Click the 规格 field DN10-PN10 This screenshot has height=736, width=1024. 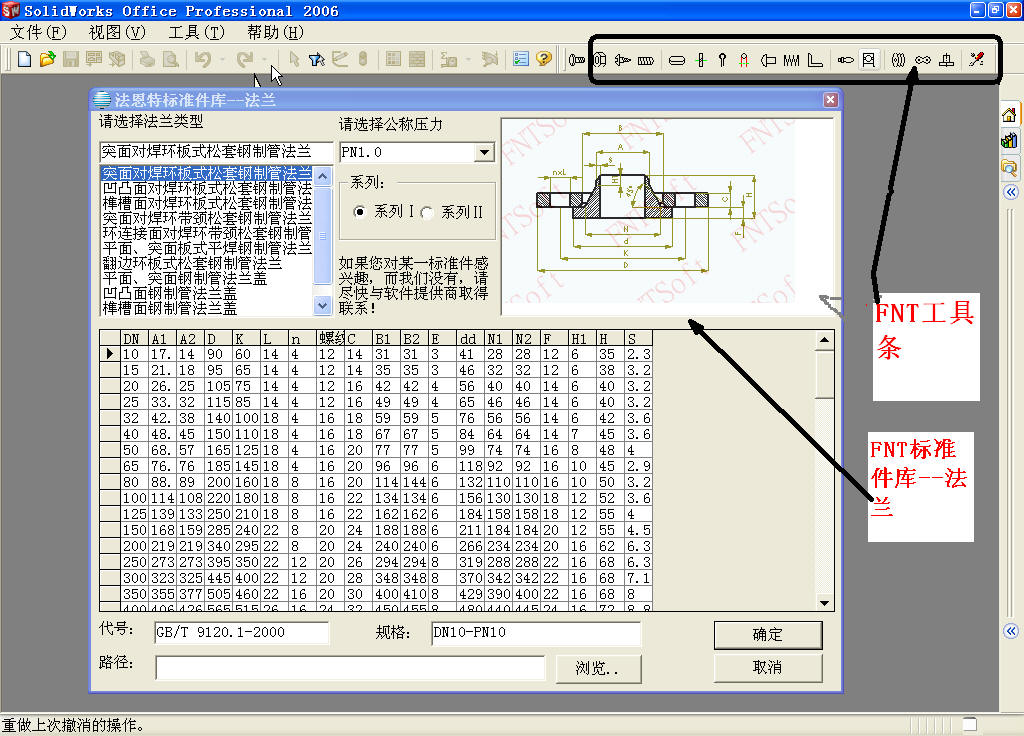[536, 632]
